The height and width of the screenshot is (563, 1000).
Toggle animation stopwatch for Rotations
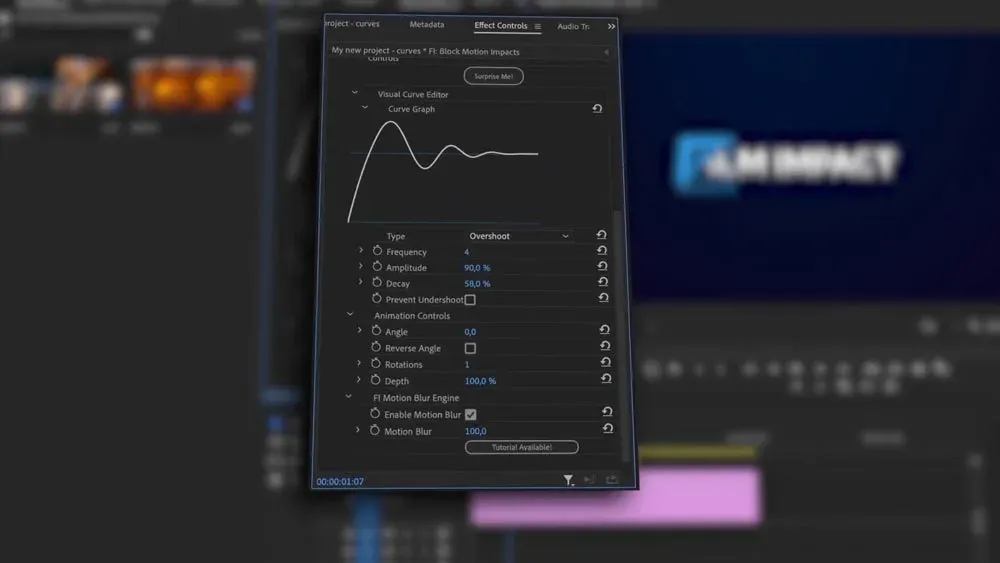coord(376,363)
